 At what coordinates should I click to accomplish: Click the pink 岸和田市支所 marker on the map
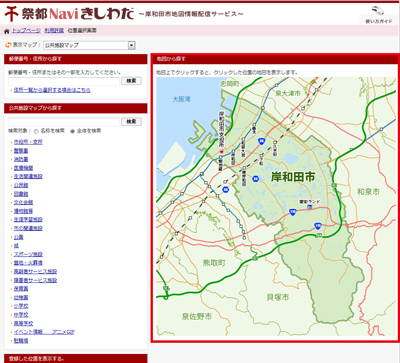coord(221,151)
